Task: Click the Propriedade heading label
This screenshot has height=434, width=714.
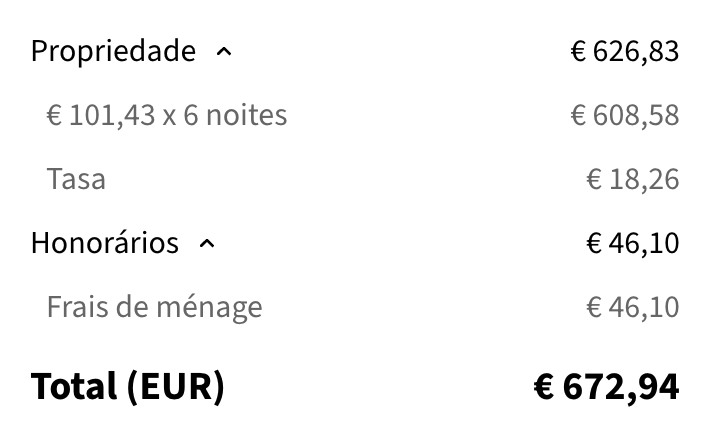Action: click(x=113, y=51)
